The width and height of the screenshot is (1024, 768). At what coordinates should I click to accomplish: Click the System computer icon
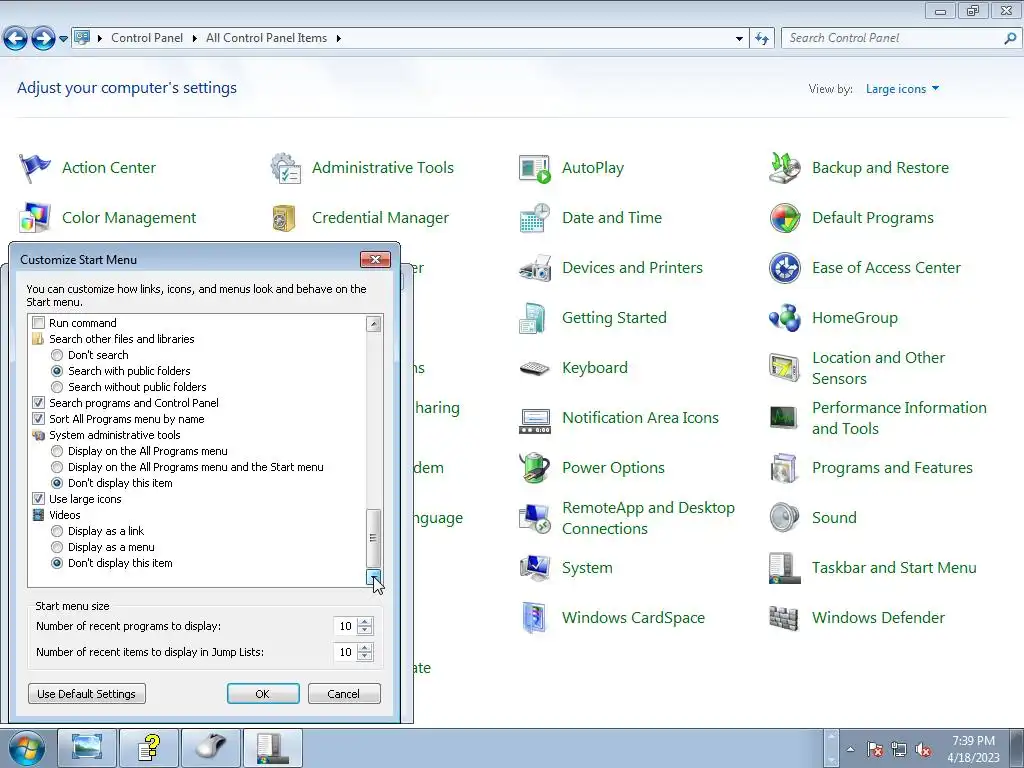(535, 568)
